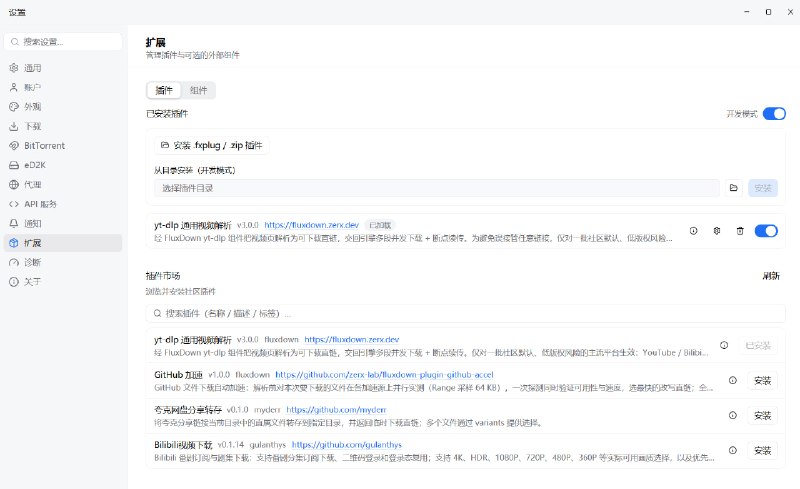Open the github.com/myderr link
The height and width of the screenshot is (489, 800).
click(x=336, y=409)
